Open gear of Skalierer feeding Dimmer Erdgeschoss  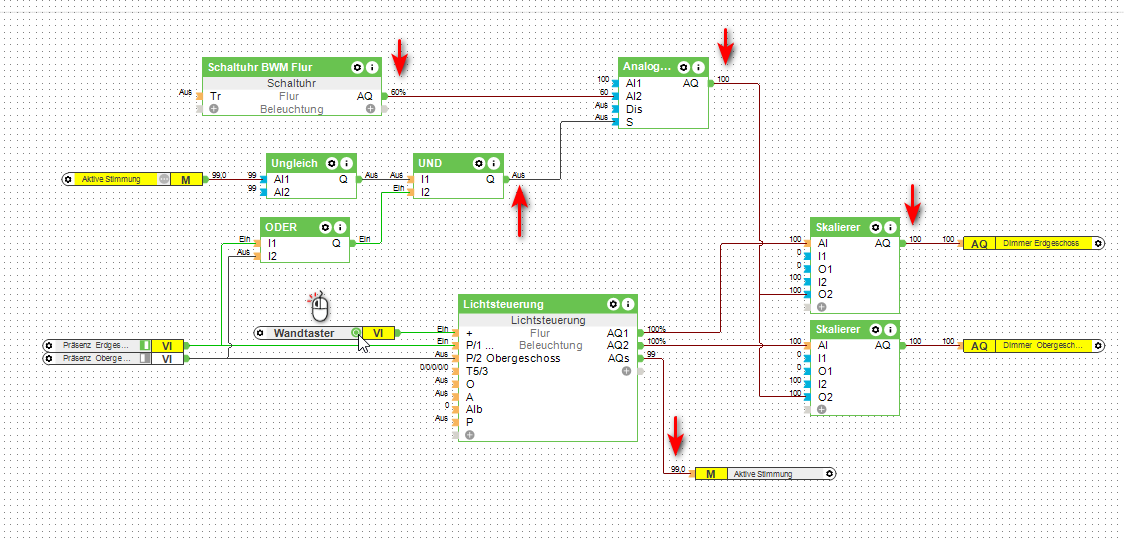(x=875, y=227)
